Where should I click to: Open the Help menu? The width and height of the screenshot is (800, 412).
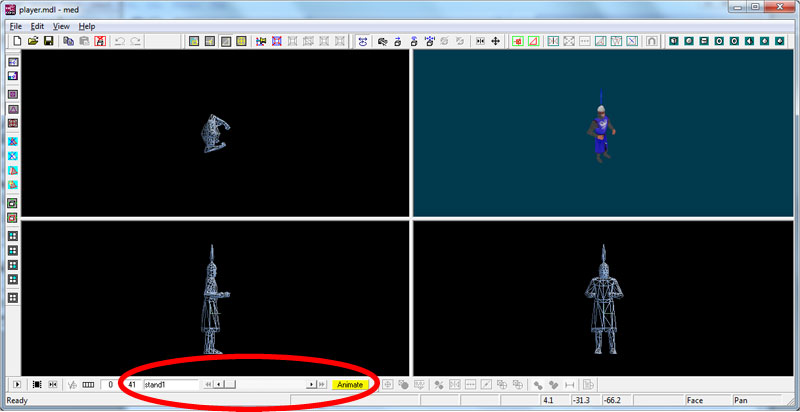(87, 26)
